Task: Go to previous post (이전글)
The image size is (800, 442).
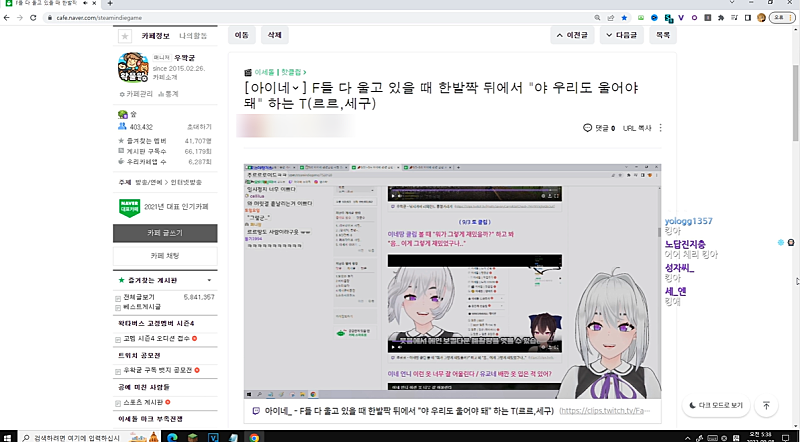Action: pyautogui.click(x=574, y=35)
